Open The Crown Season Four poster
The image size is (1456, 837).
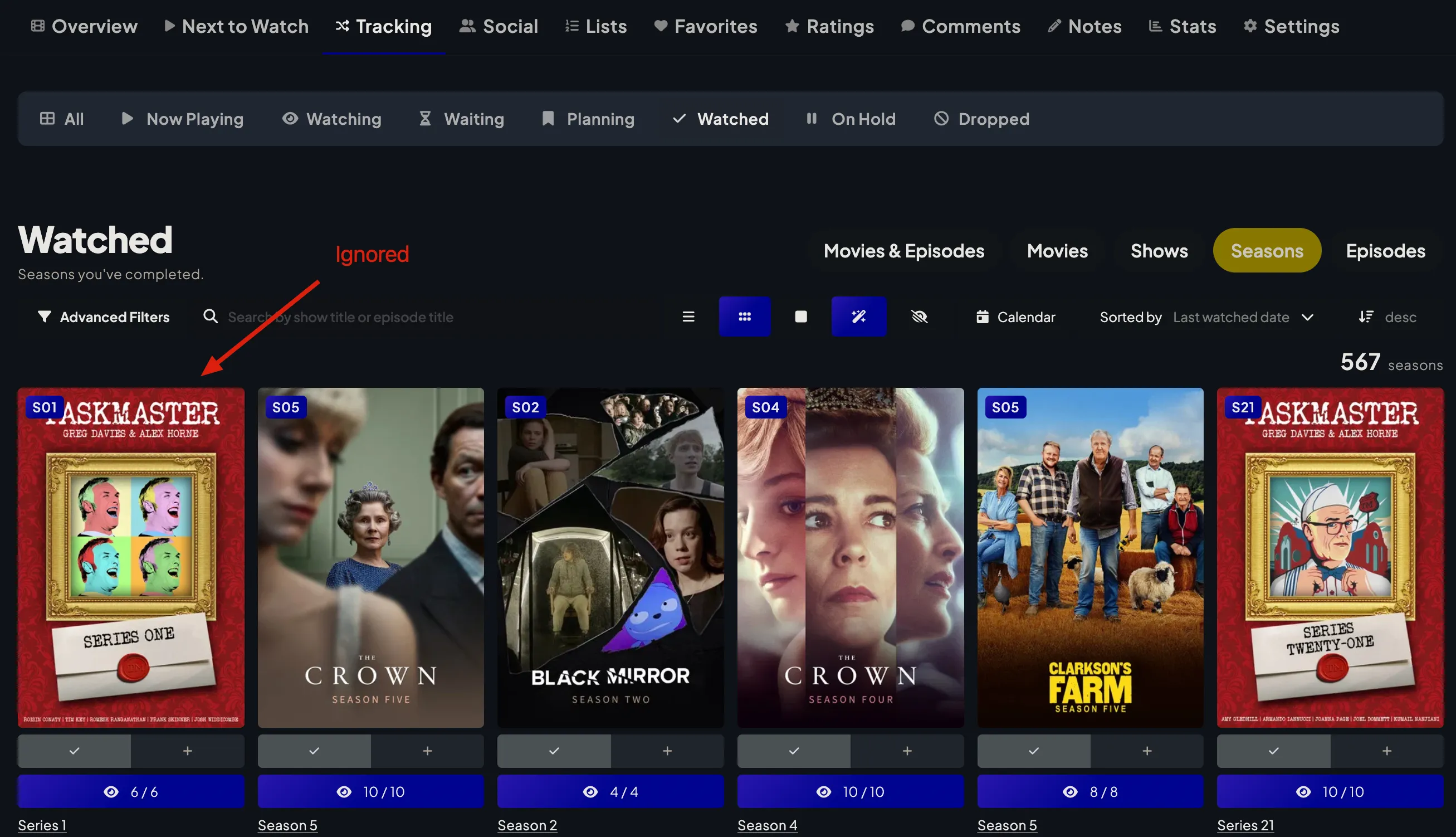point(851,558)
